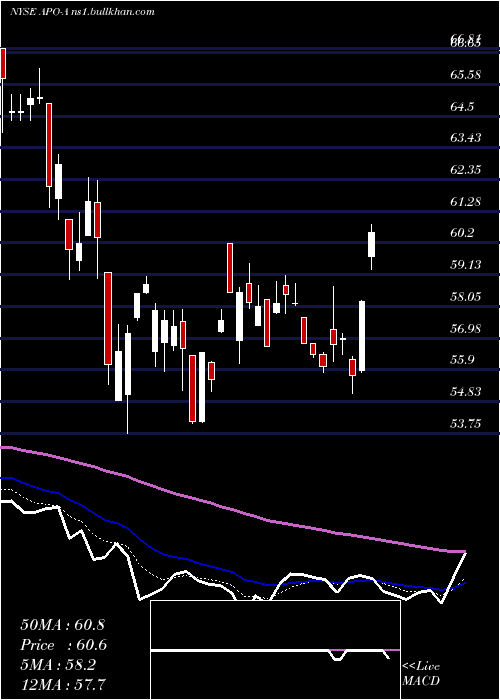Screen dimensions: 500x700
Task: Click the 54.83 price axis label
Action: (465, 392)
